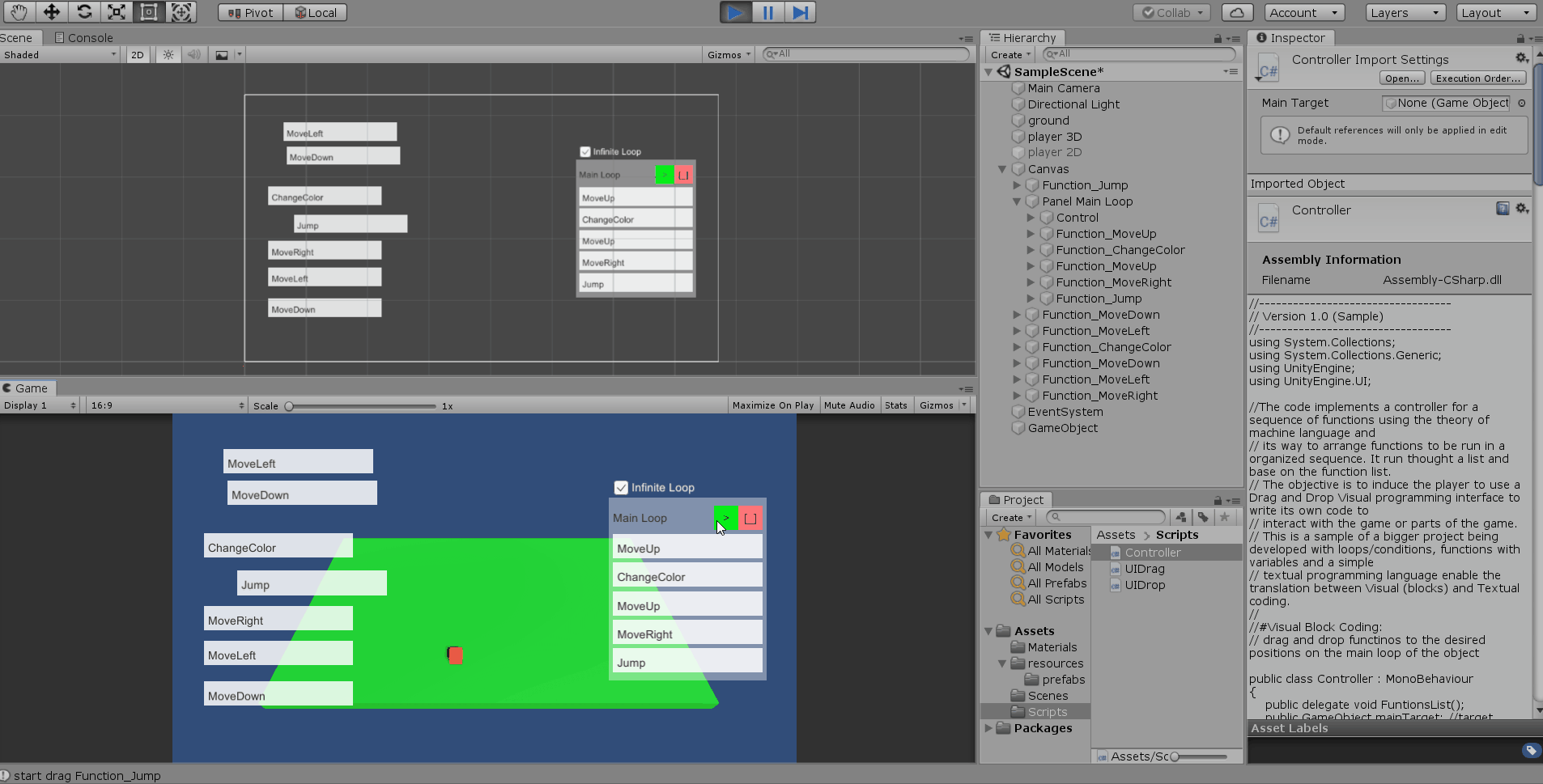
Task: Toggle Maximize On Play
Action: 773,405
